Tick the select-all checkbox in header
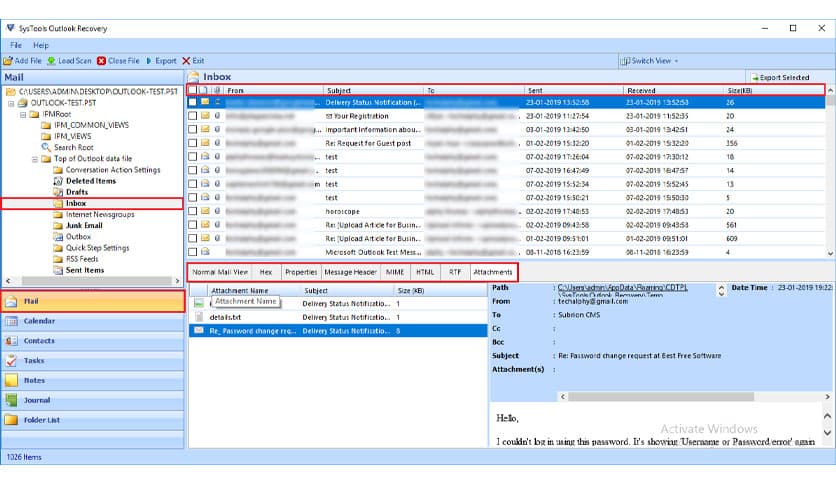Image resolution: width=836 pixels, height=484 pixels. (x=192, y=91)
